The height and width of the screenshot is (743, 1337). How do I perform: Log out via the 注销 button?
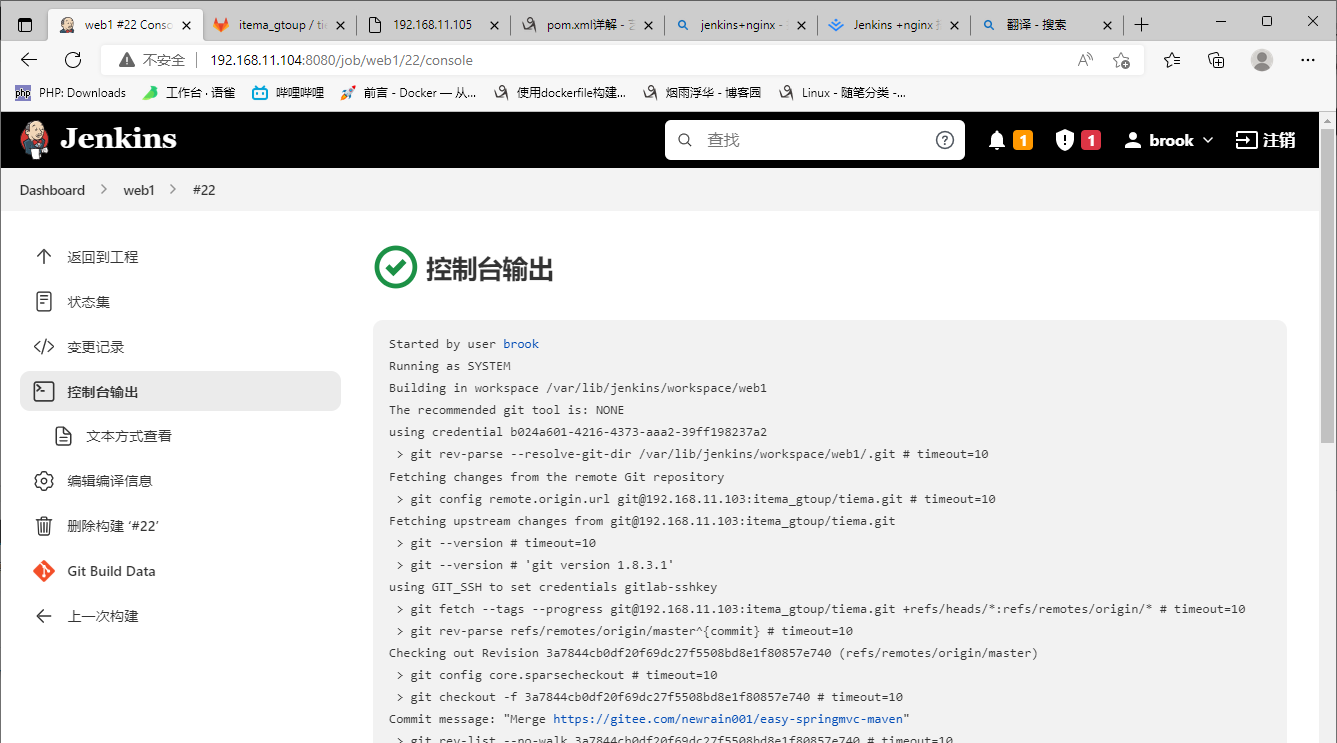(1266, 140)
